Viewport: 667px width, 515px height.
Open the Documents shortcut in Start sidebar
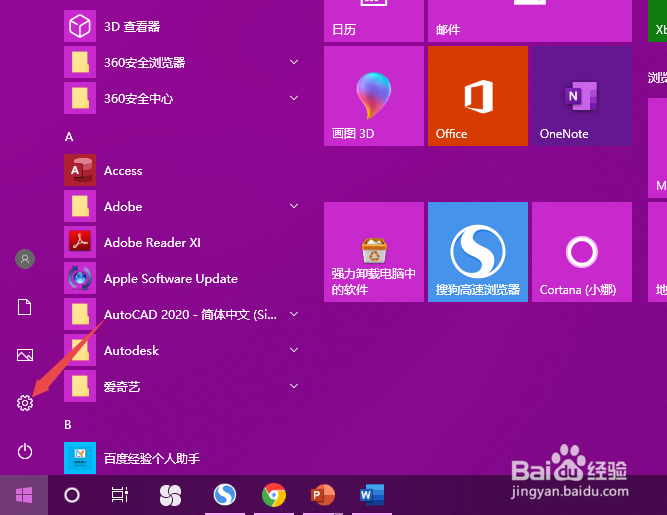25,307
